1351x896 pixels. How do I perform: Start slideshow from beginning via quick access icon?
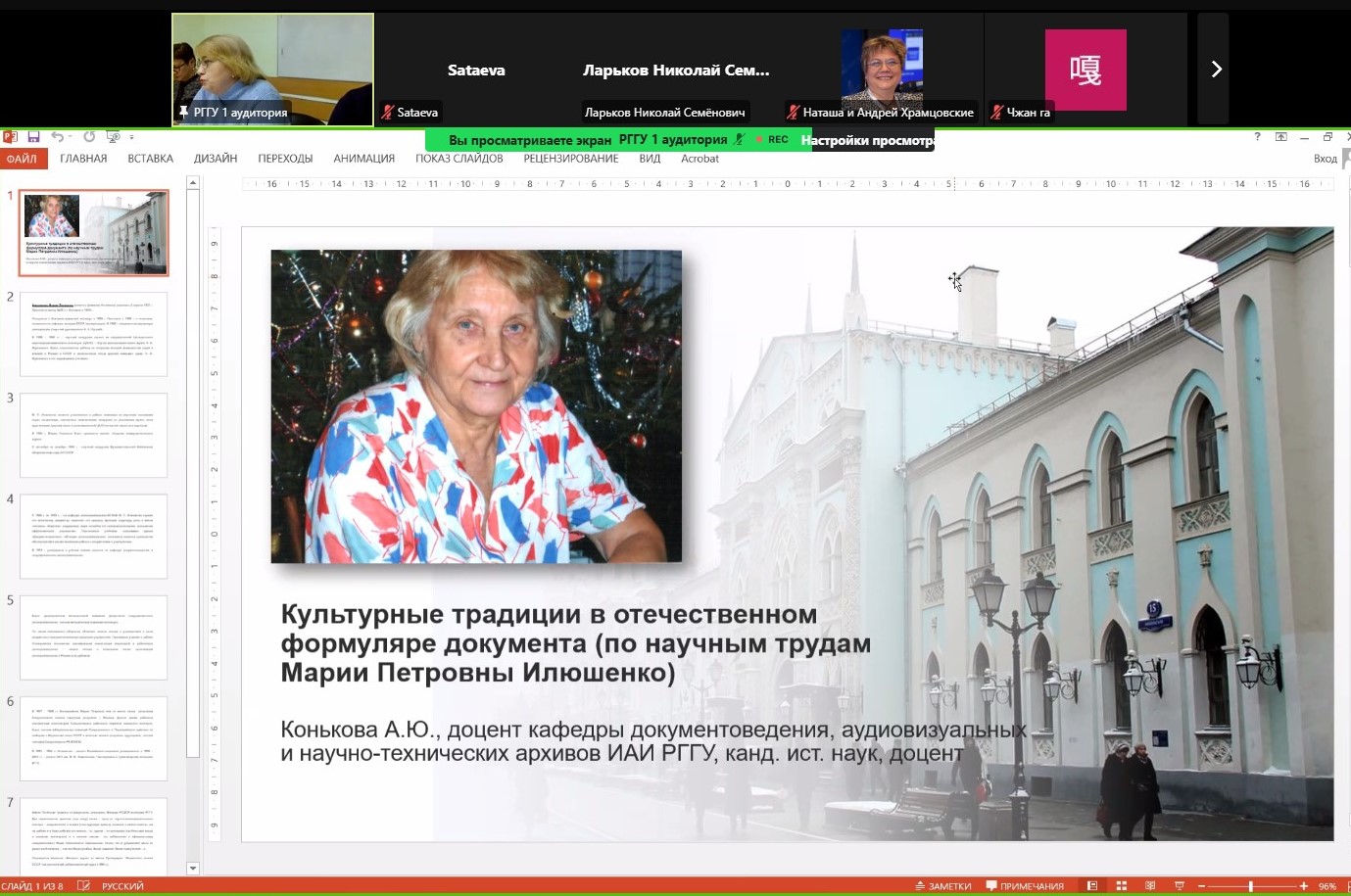[x=114, y=137]
